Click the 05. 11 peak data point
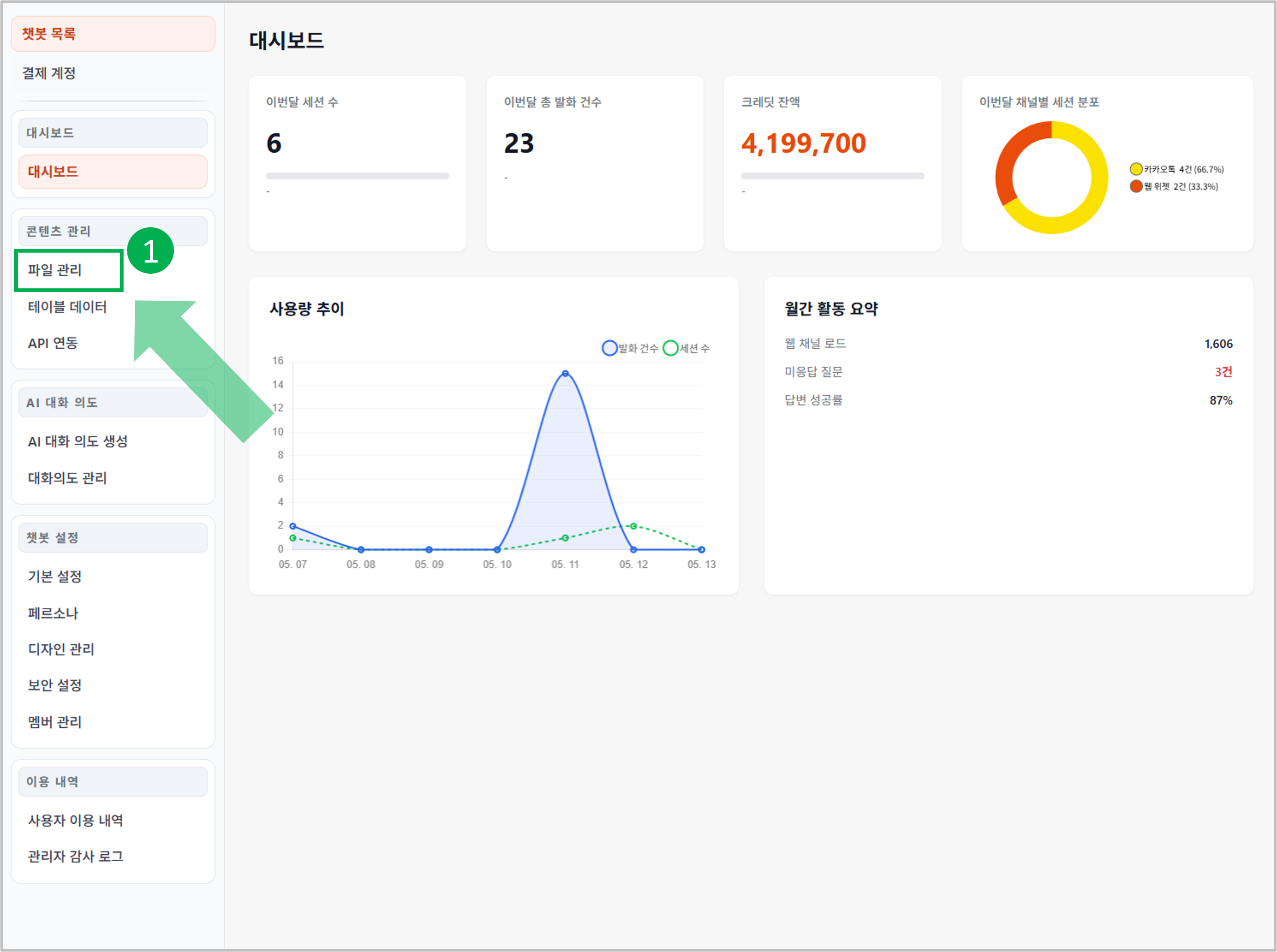This screenshot has height=952, width=1277. [x=565, y=374]
